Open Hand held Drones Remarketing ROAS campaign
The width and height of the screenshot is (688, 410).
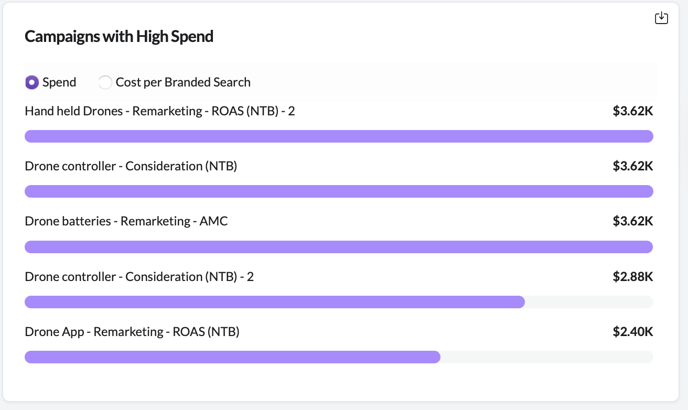pos(159,111)
